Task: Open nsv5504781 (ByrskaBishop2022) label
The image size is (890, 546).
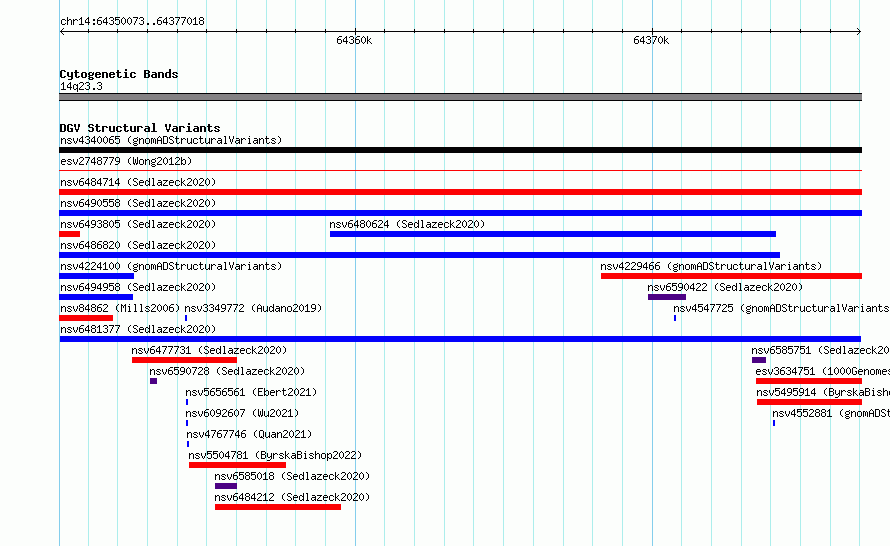Action: pos(275,455)
